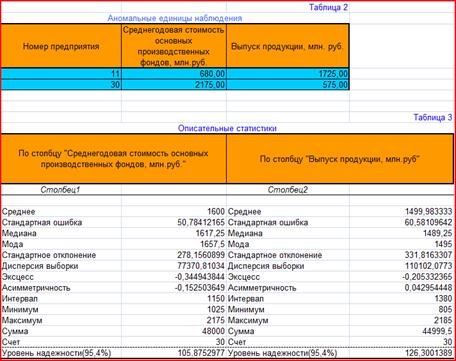The image size is (456, 361).
Task: Select the Максимум value 2185 cell
Action: pyautogui.click(x=402, y=320)
